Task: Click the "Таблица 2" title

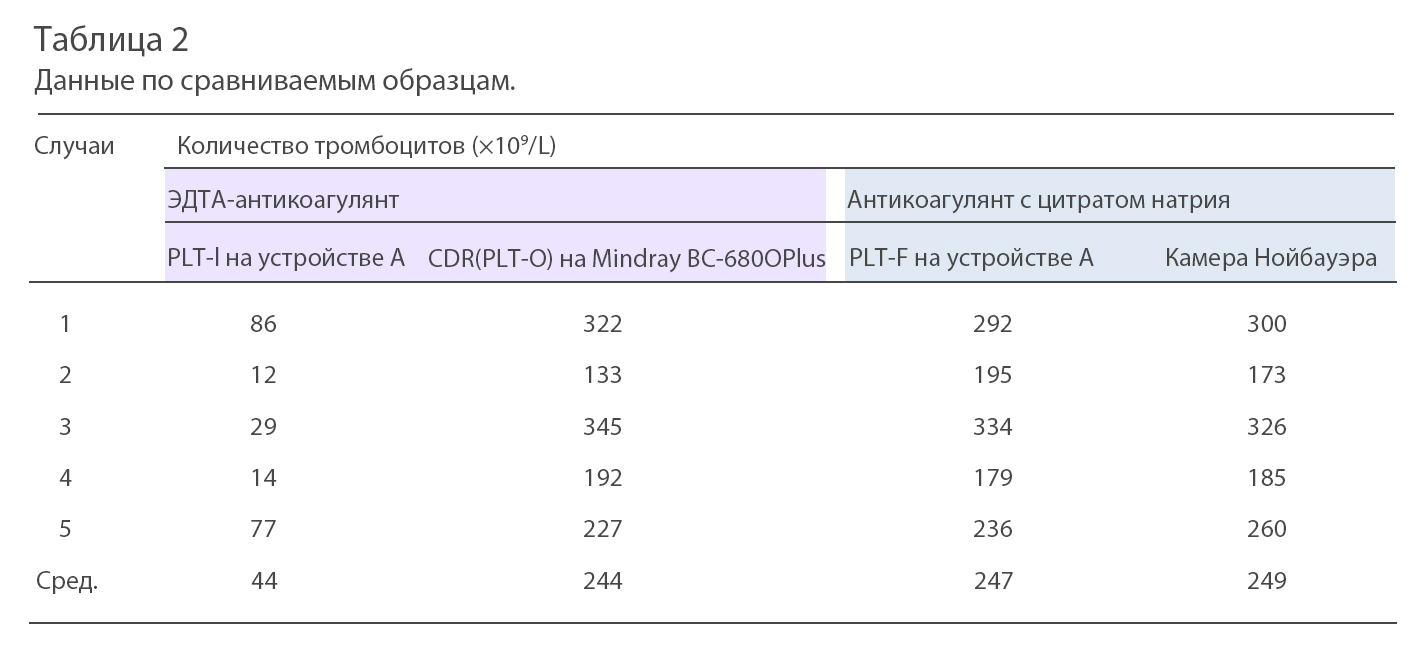Action: click(x=111, y=40)
